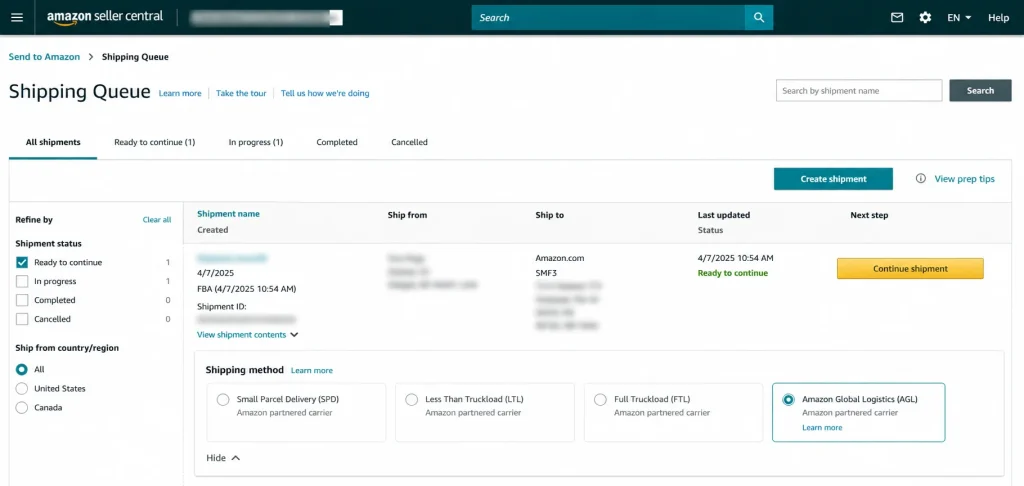Viewport: 1024px width, 486px height.
Task: Open the hamburger navigation menu
Action: tap(17, 18)
